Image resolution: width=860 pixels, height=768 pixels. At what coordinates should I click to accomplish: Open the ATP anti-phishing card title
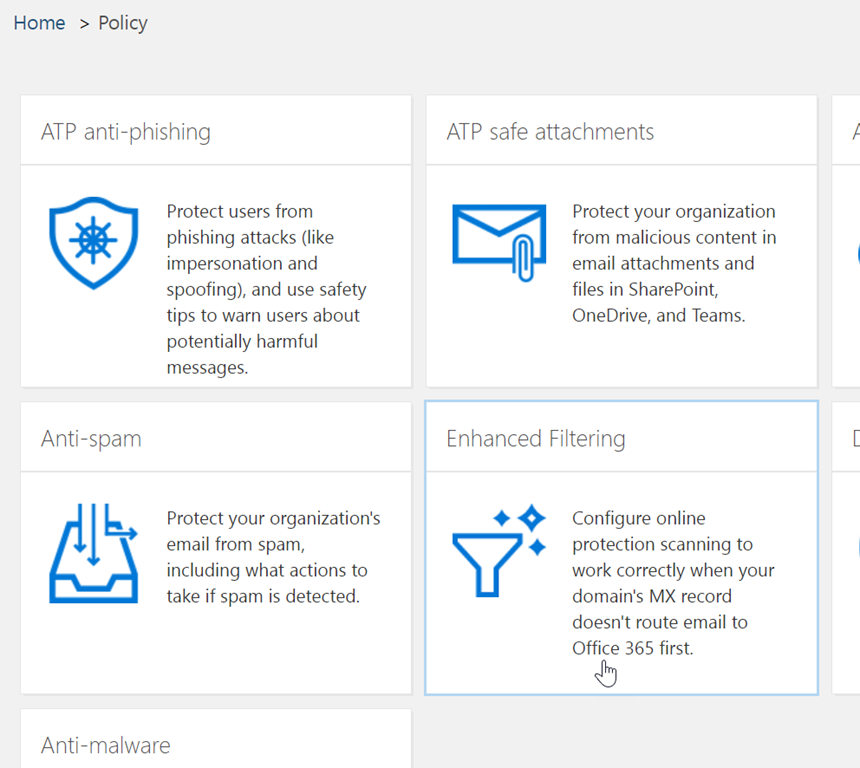tap(126, 132)
